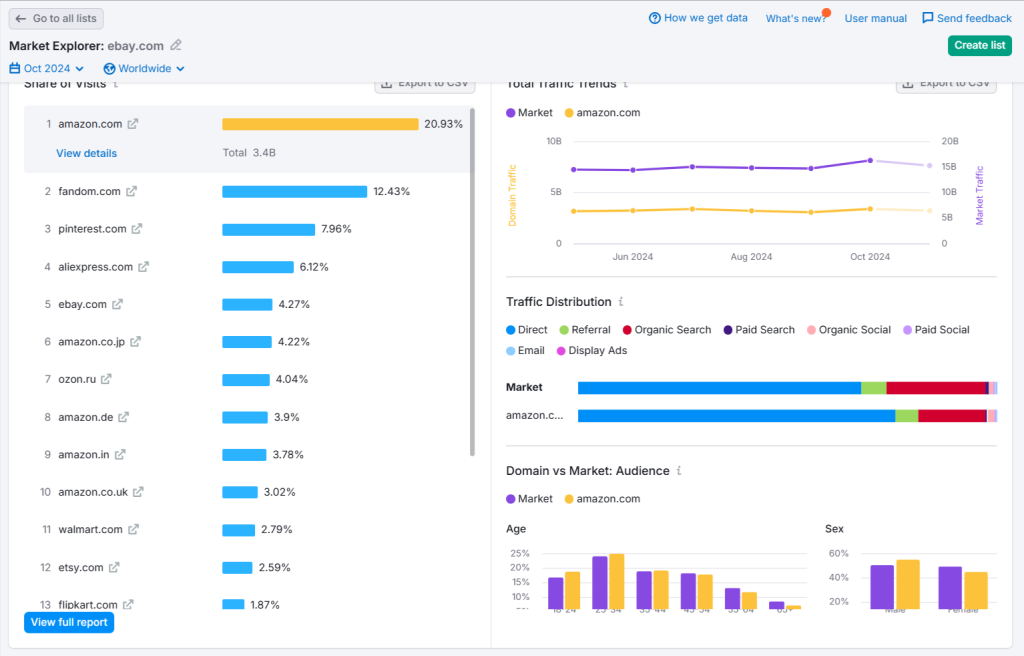
Task: Click the globe icon beside Worldwide
Action: coord(109,69)
